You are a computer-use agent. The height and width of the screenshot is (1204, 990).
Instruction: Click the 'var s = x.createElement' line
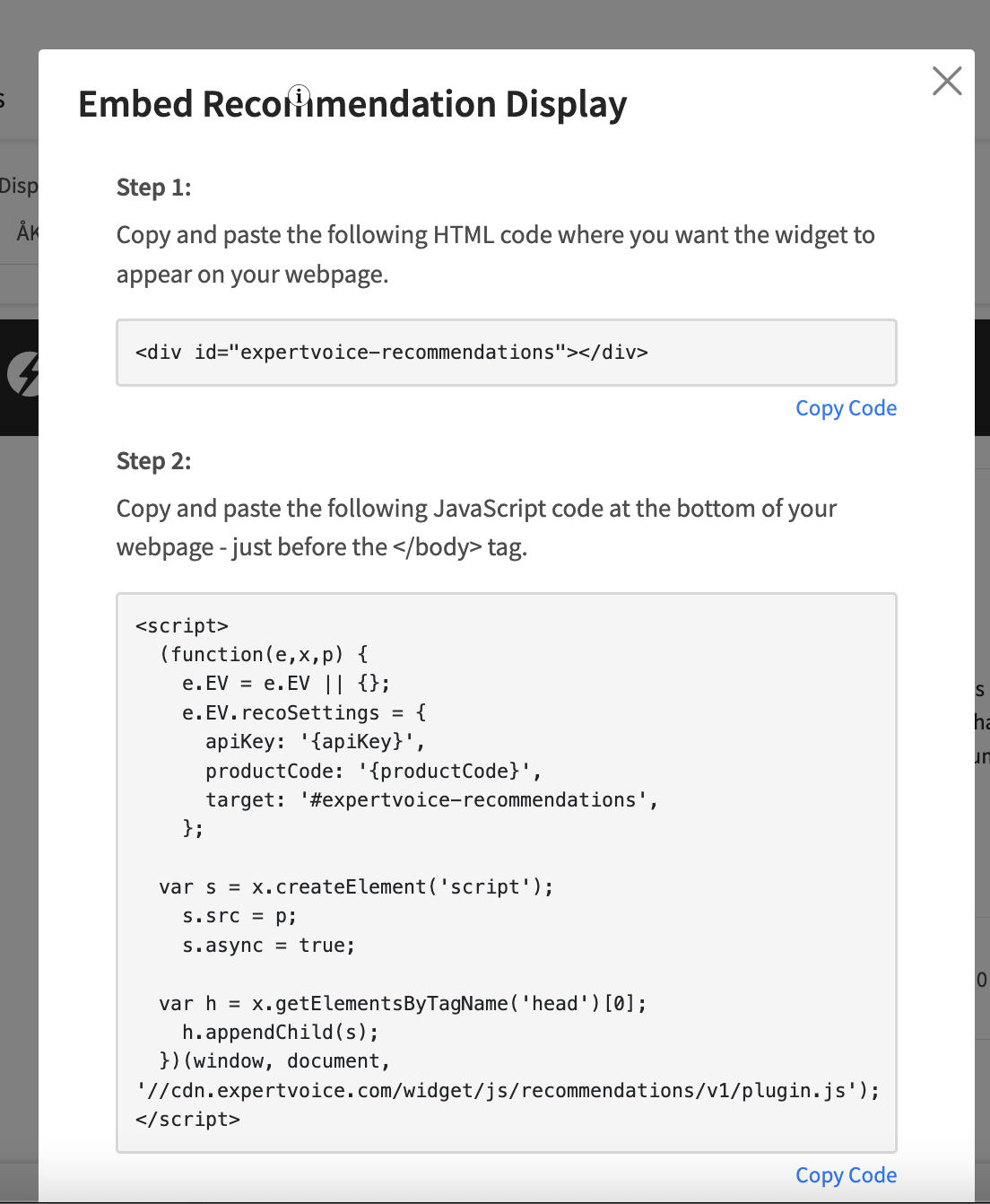(356, 887)
